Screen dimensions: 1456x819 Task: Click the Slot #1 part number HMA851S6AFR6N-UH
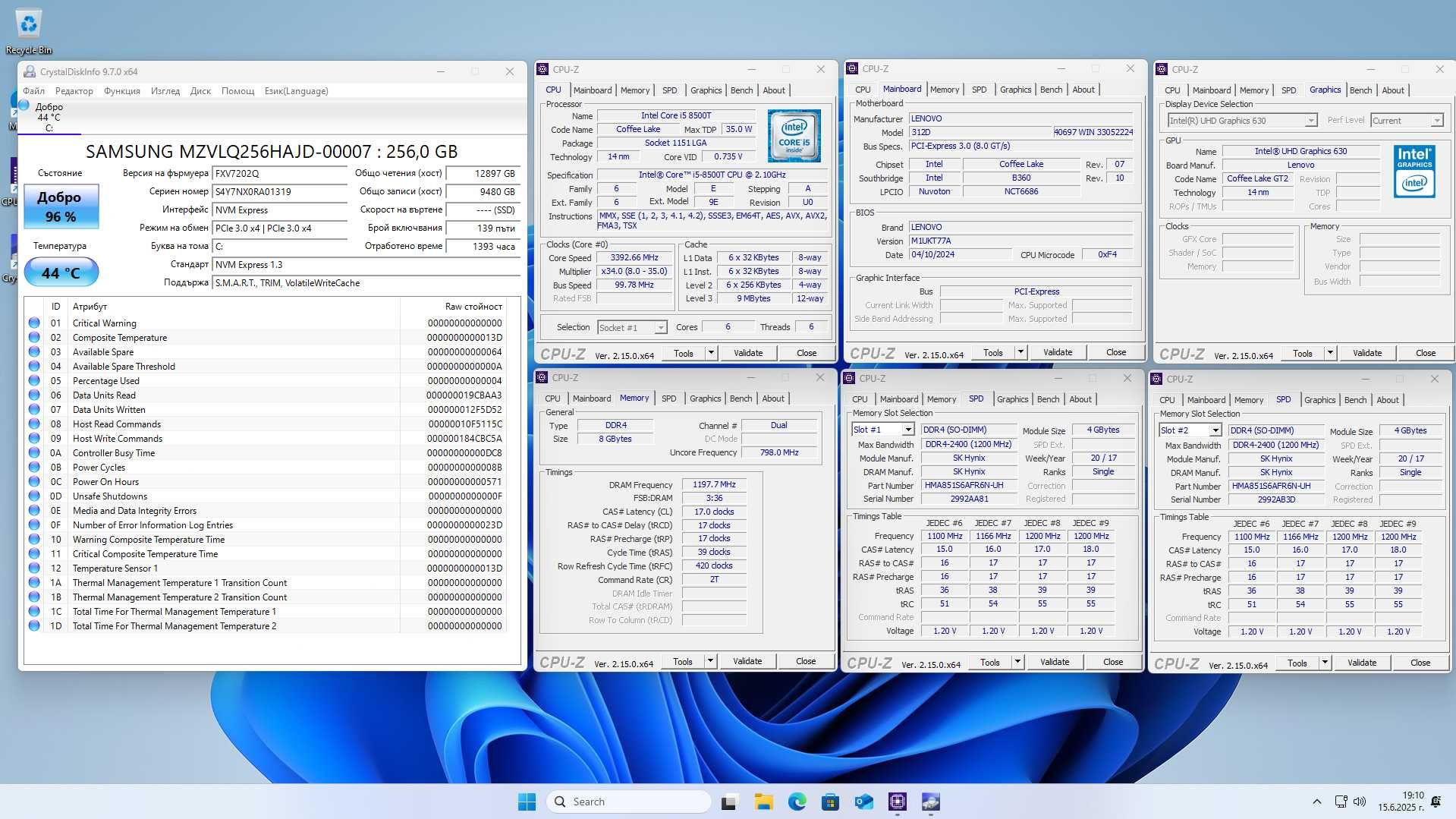(x=969, y=485)
